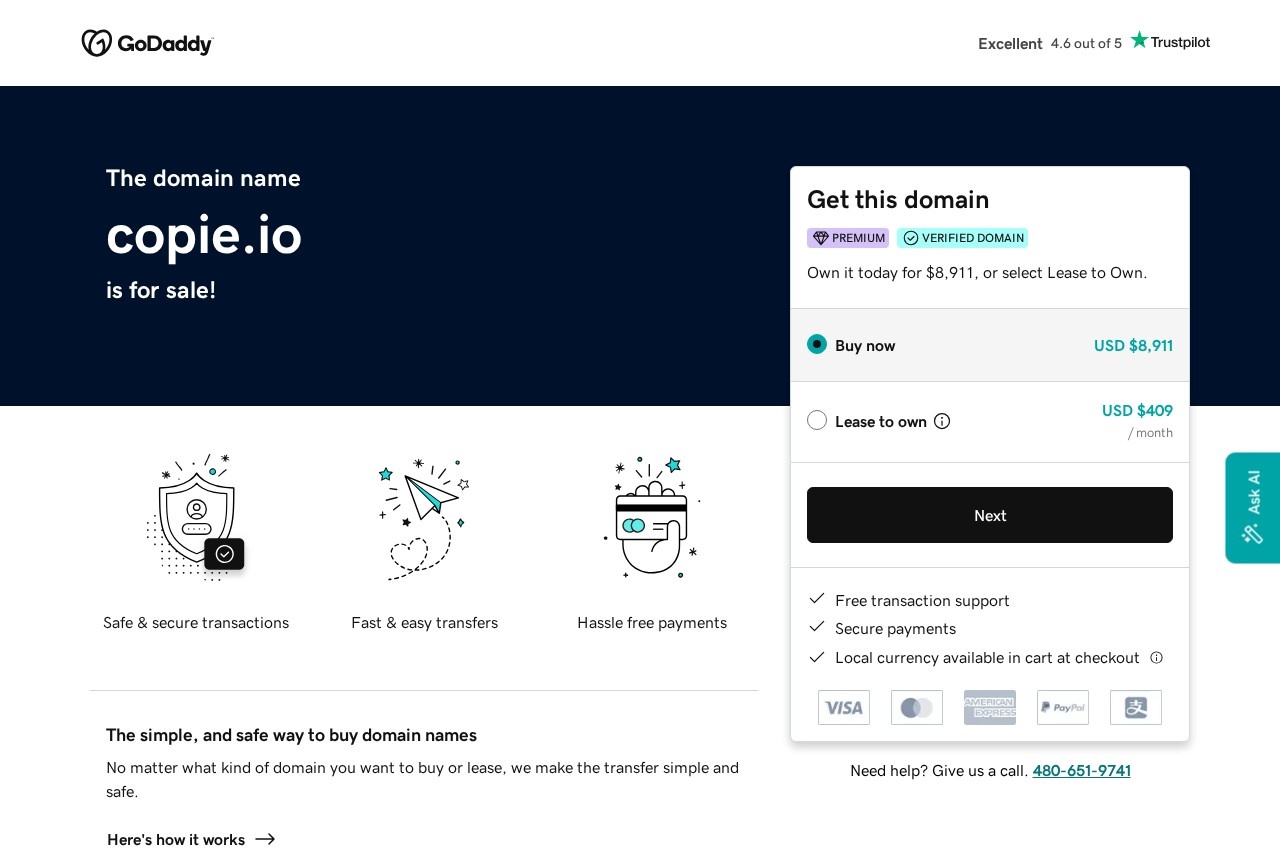The width and height of the screenshot is (1280, 853).
Task: Click the local currency info icon
Action: pos(1156,657)
